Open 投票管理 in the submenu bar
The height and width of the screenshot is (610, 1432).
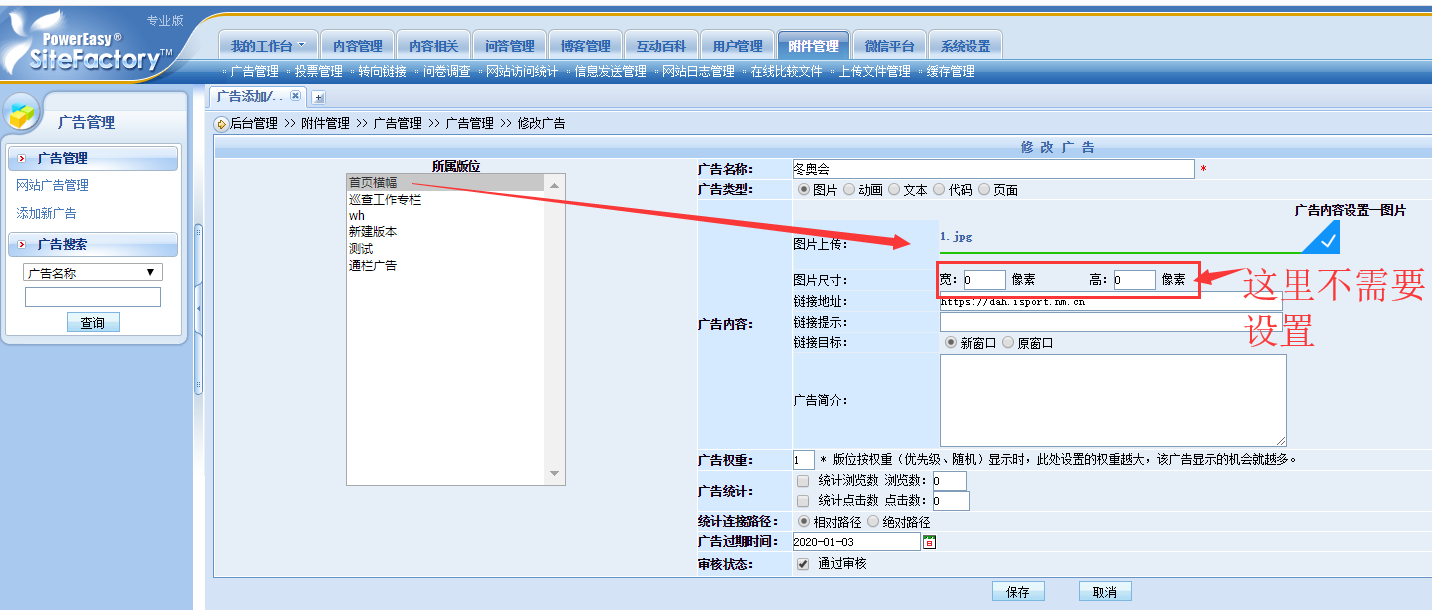(x=318, y=72)
